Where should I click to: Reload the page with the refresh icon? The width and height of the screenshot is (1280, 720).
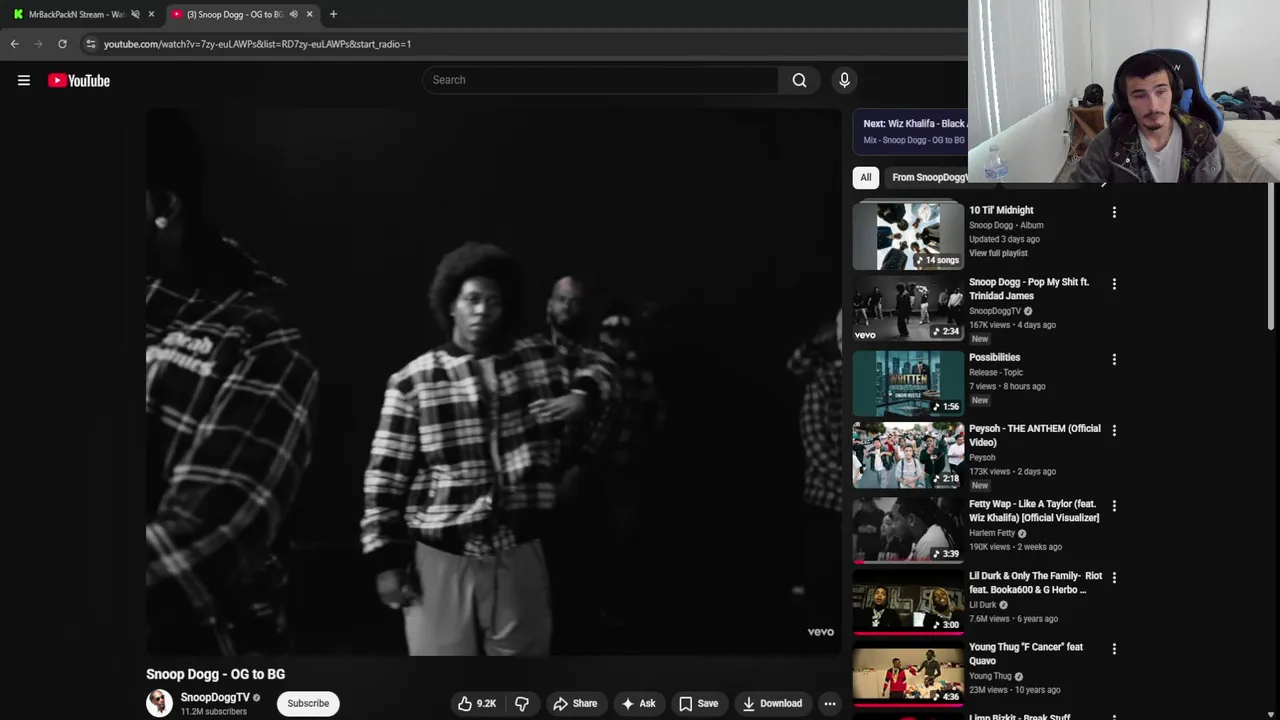pyautogui.click(x=62, y=44)
